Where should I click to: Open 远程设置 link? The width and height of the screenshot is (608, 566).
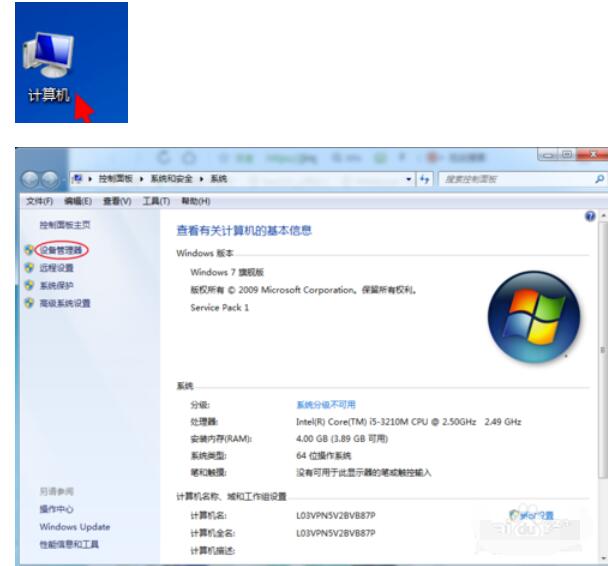pyautogui.click(x=56, y=267)
